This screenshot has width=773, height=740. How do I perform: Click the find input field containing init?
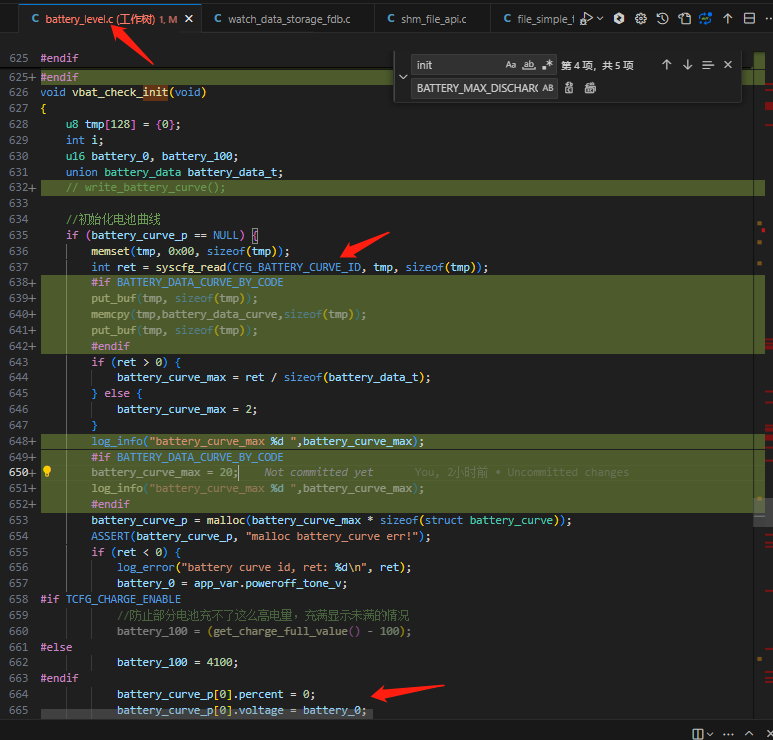coord(456,65)
